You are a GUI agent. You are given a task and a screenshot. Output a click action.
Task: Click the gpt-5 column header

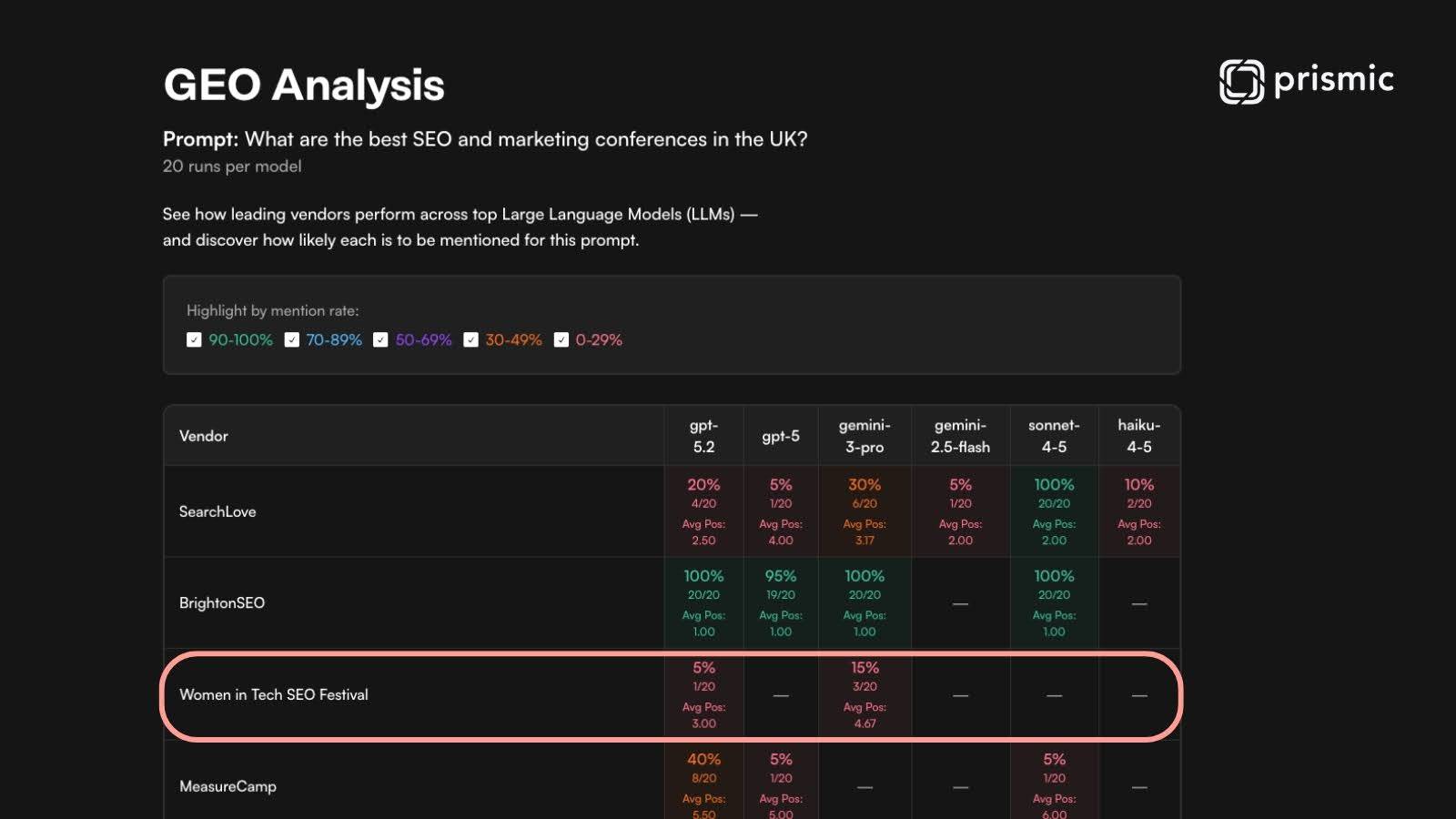tap(781, 435)
